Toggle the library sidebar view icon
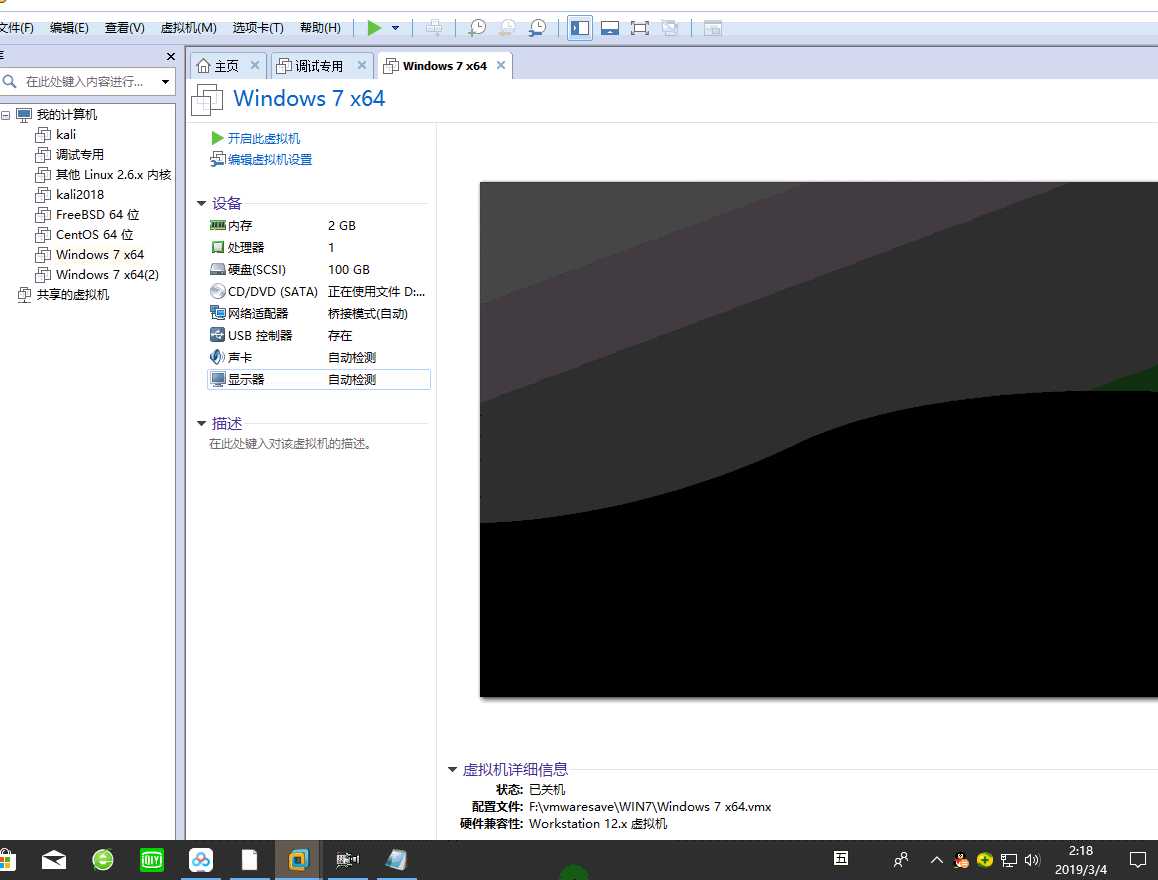Image resolution: width=1158 pixels, height=880 pixels. [x=580, y=28]
